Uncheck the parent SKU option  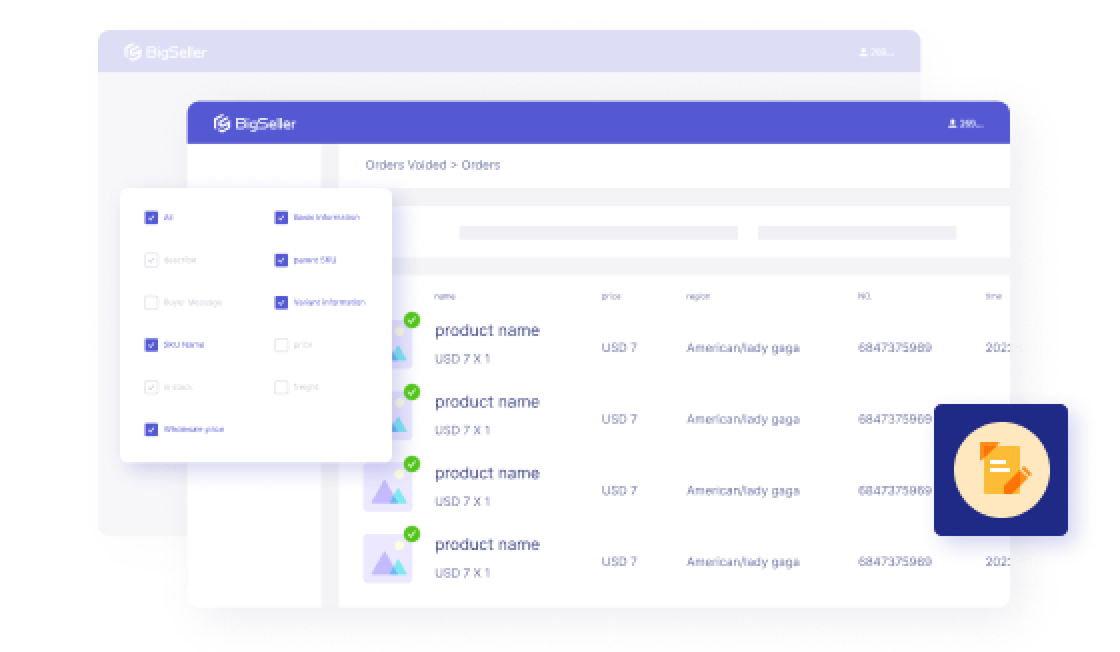click(281, 260)
